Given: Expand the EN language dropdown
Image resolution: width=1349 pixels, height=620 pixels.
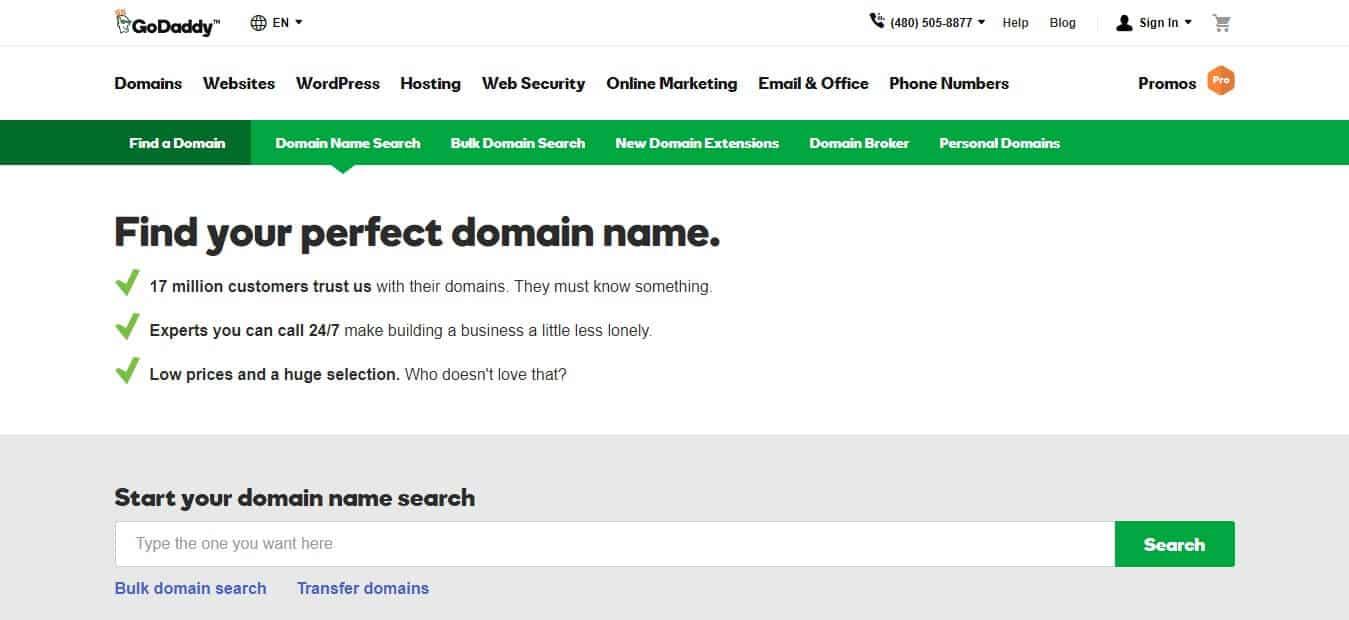Looking at the screenshot, I should (x=287, y=22).
